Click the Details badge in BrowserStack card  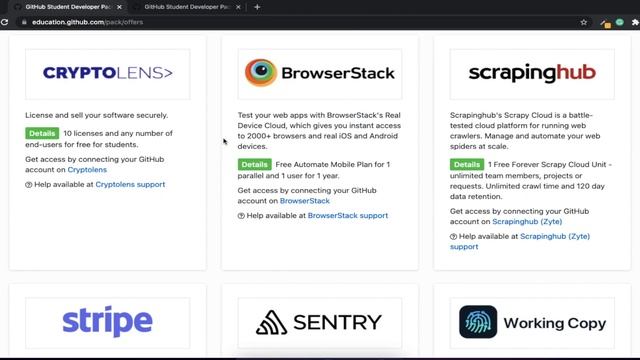click(255, 164)
